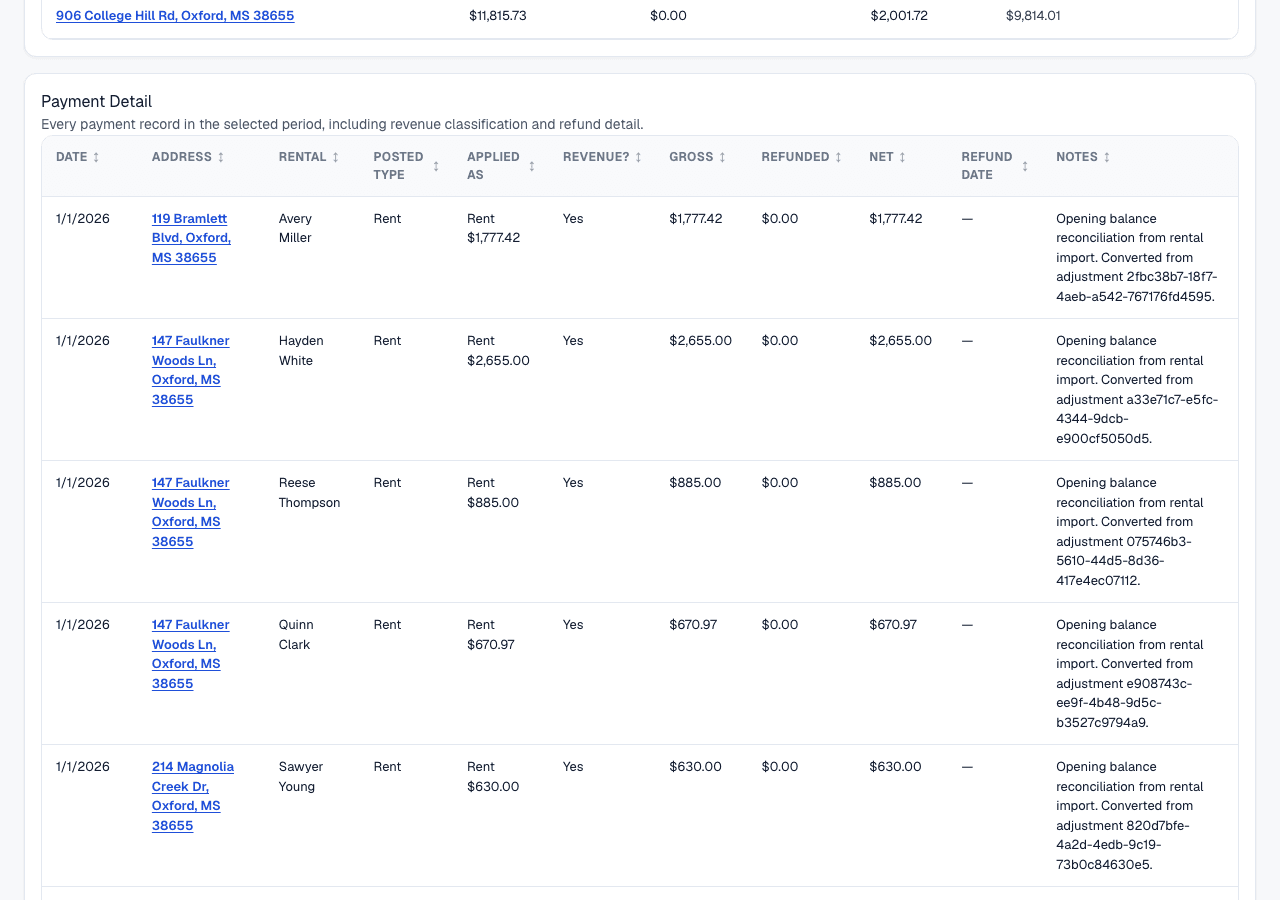Click the NOTES column header label
The width and height of the screenshot is (1280, 900).
click(1077, 157)
